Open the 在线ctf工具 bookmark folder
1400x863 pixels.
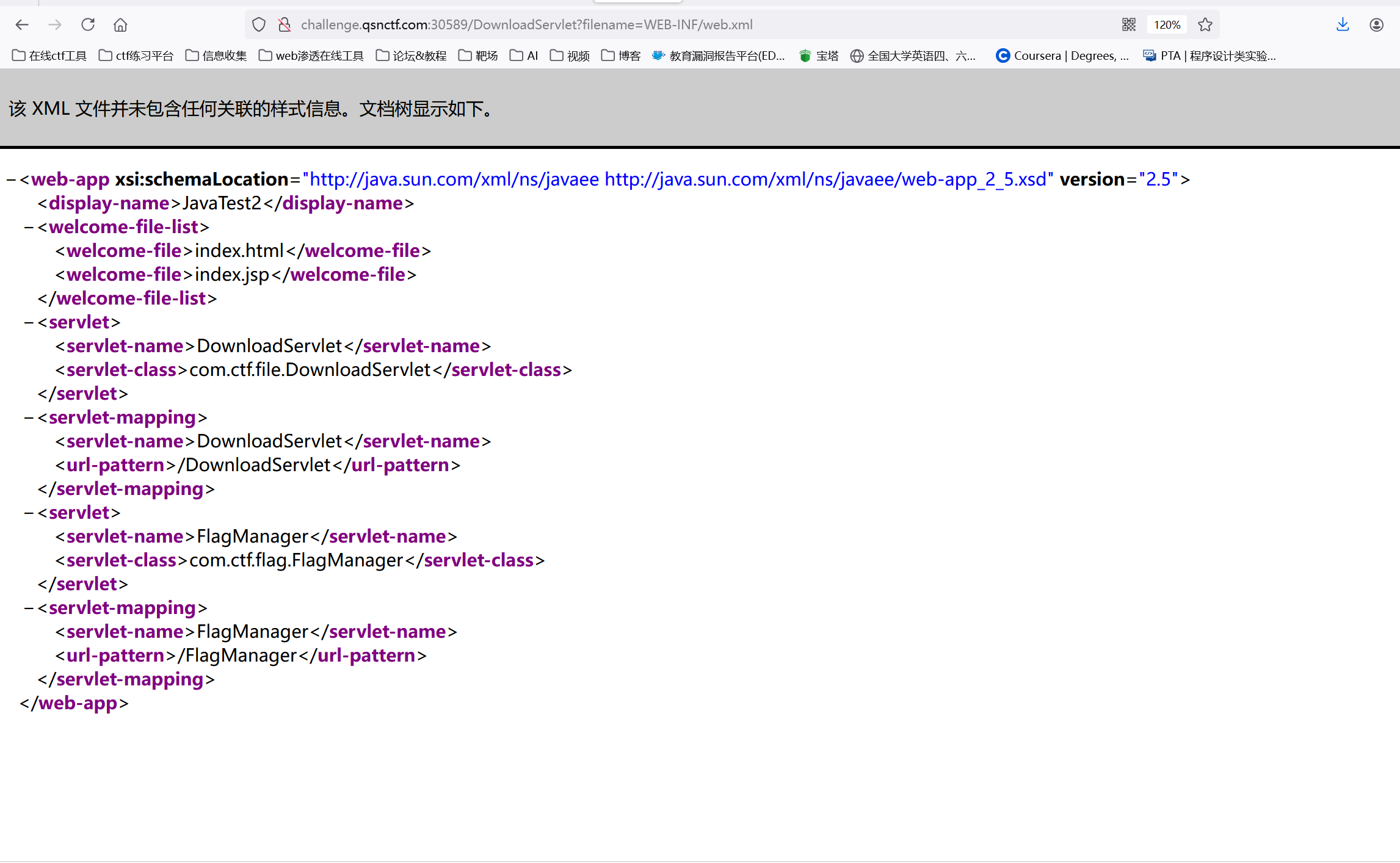click(x=49, y=56)
